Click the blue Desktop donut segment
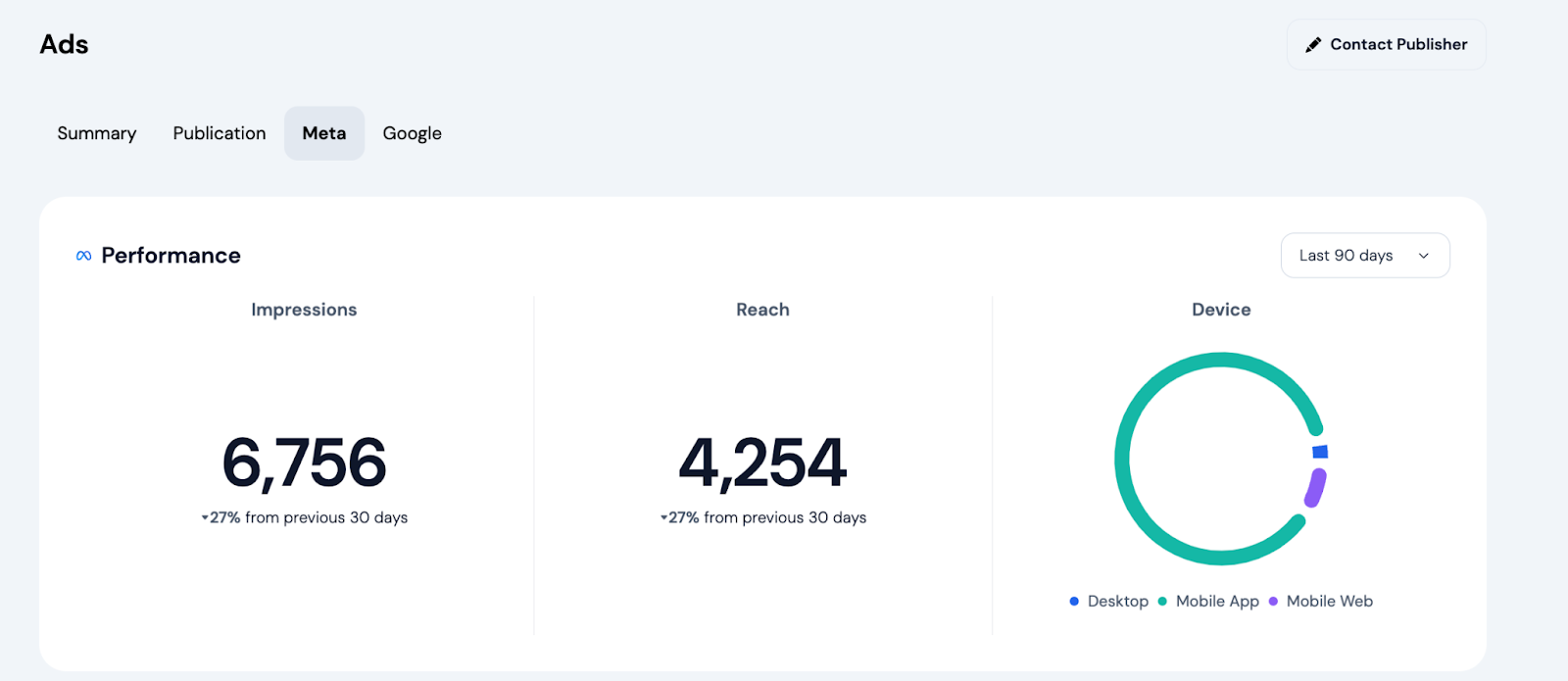This screenshot has height=681, width=1568. pos(1320,452)
